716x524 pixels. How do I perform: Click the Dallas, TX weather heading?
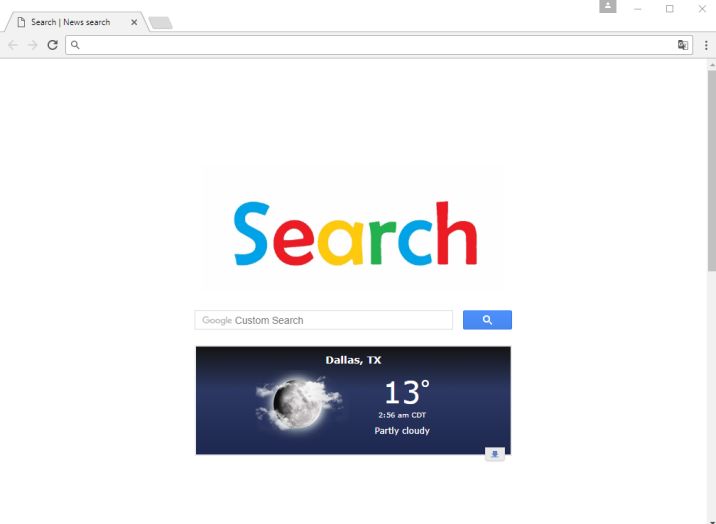[x=353, y=360]
